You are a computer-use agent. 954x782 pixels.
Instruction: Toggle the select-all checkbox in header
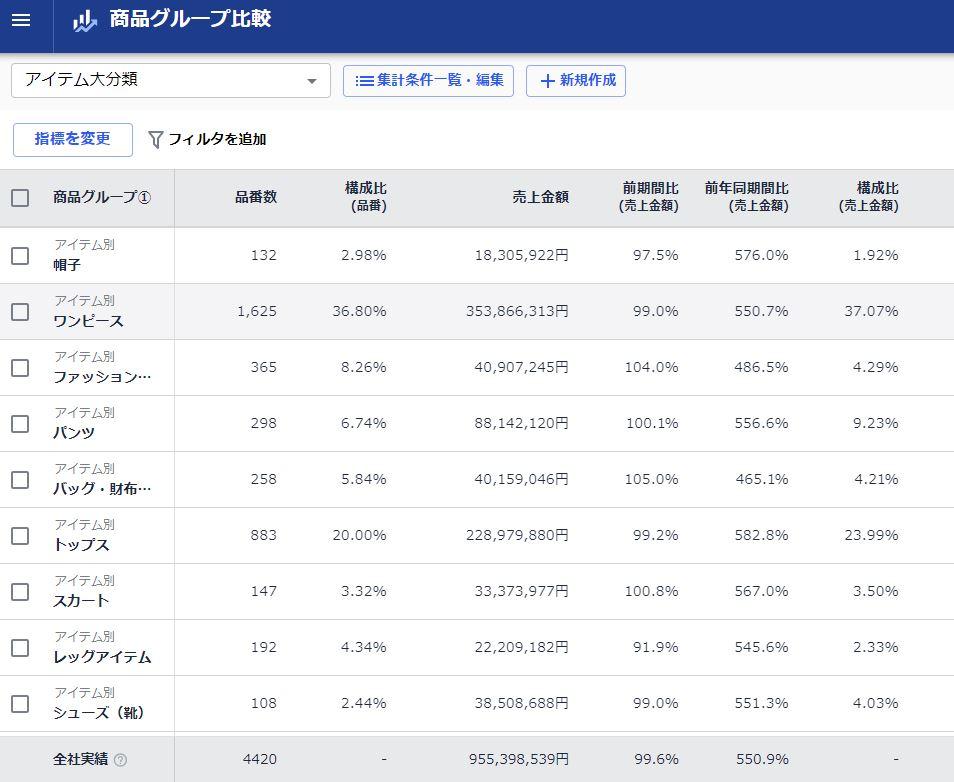(20, 198)
